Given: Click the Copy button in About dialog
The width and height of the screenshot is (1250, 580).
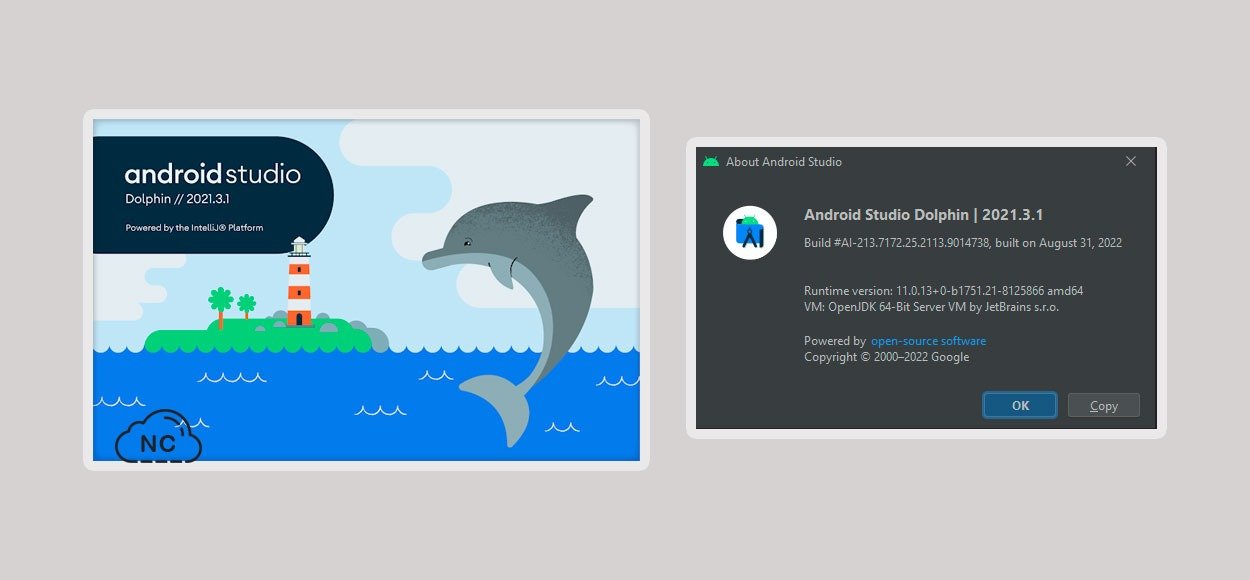Looking at the screenshot, I should pyautogui.click(x=1104, y=405).
